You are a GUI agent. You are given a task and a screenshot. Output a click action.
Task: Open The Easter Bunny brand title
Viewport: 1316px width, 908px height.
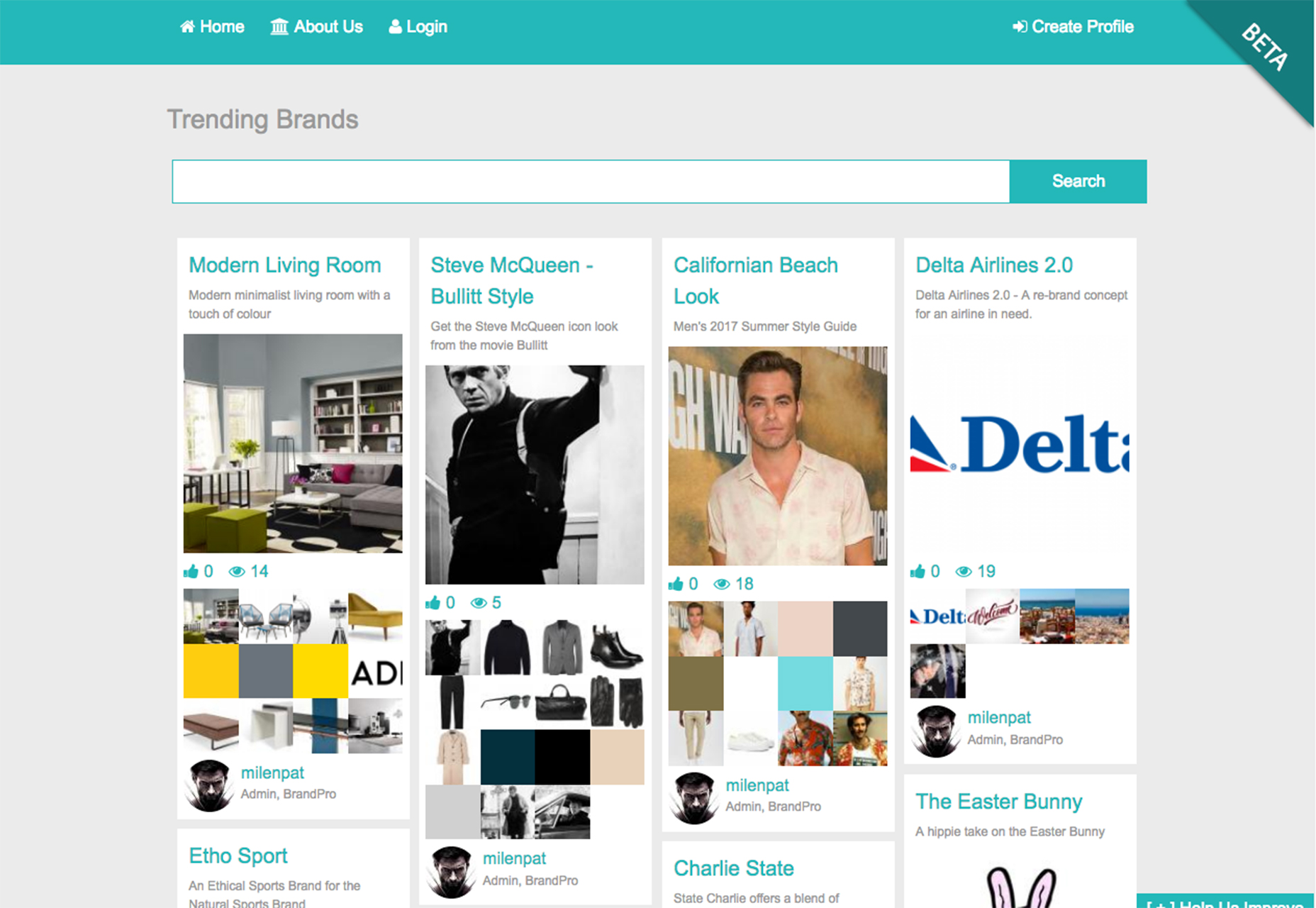click(x=998, y=802)
